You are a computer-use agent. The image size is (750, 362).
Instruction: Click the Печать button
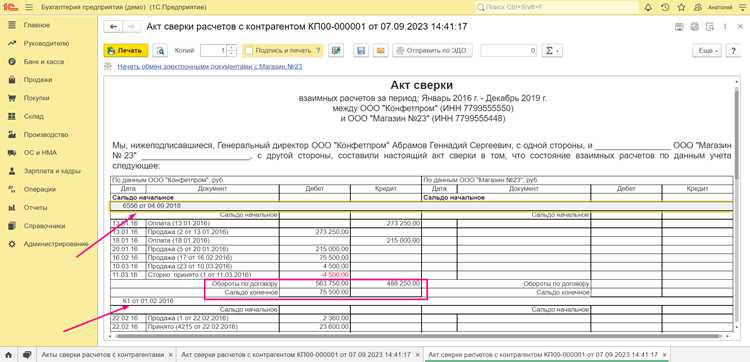[126, 51]
